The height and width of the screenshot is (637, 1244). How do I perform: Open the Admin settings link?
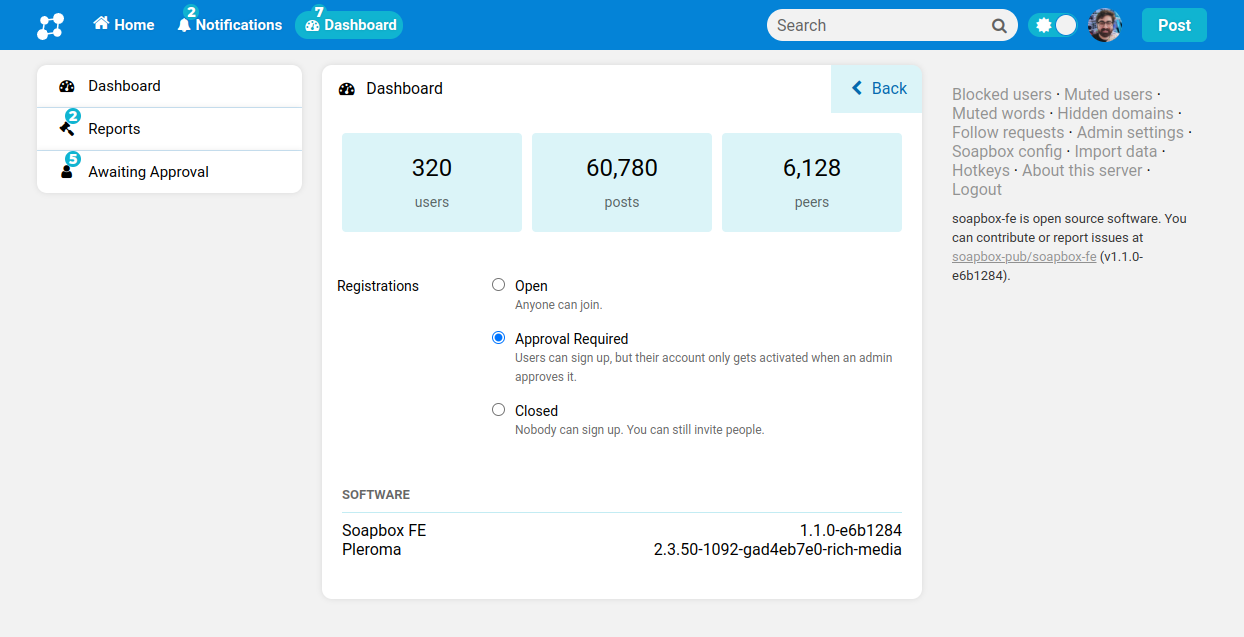coord(1129,133)
